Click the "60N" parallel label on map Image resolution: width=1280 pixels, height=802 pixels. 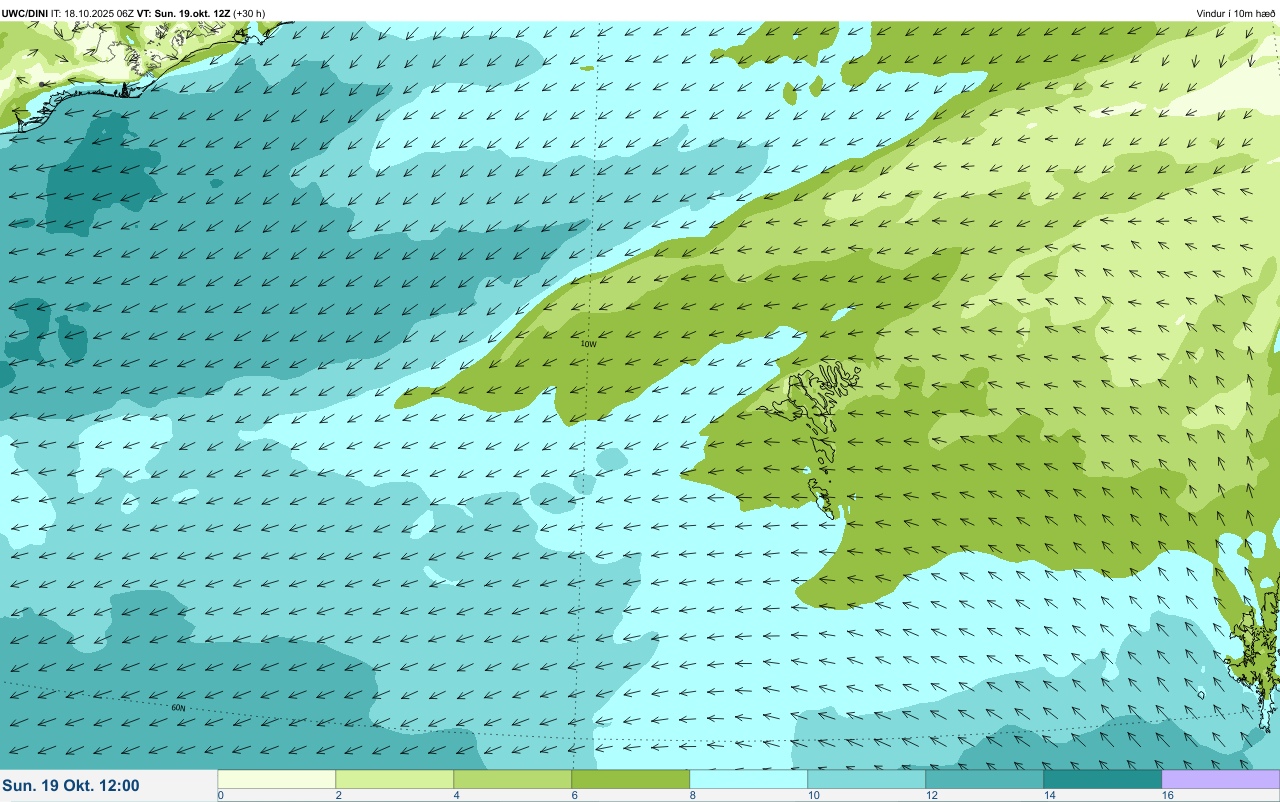point(178,708)
